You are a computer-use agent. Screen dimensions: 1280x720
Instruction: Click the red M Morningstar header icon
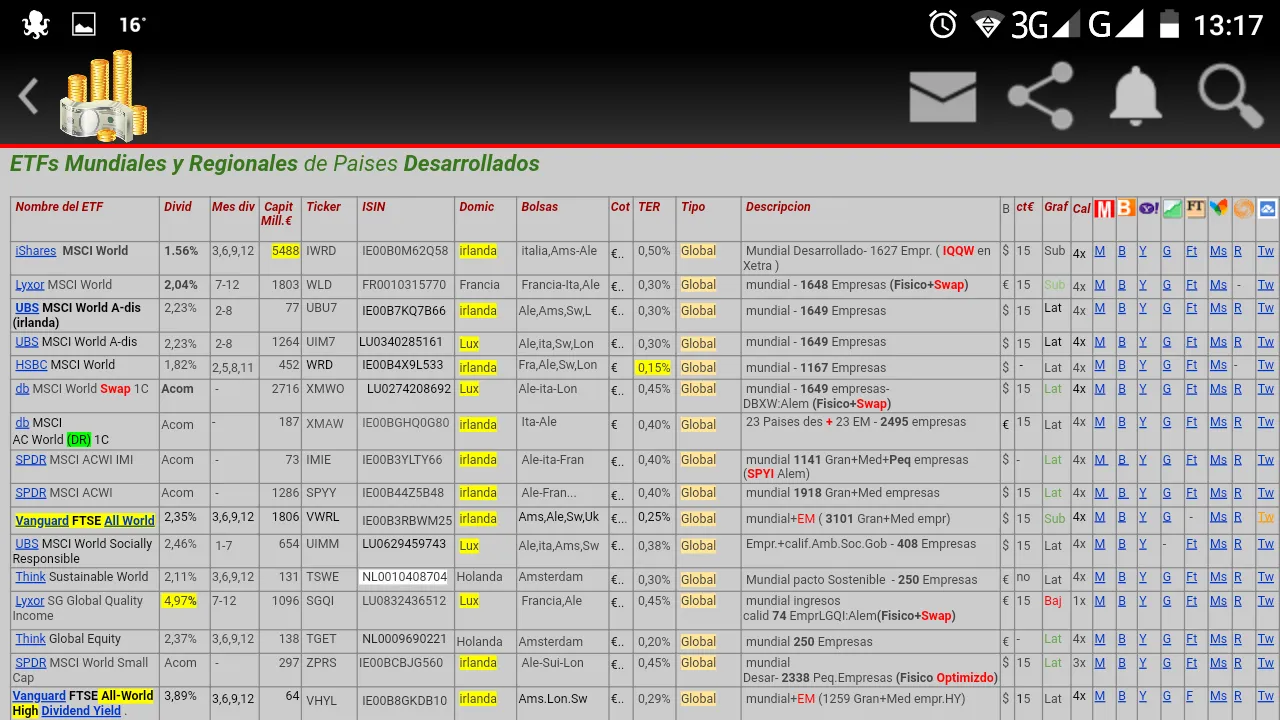coord(1104,208)
